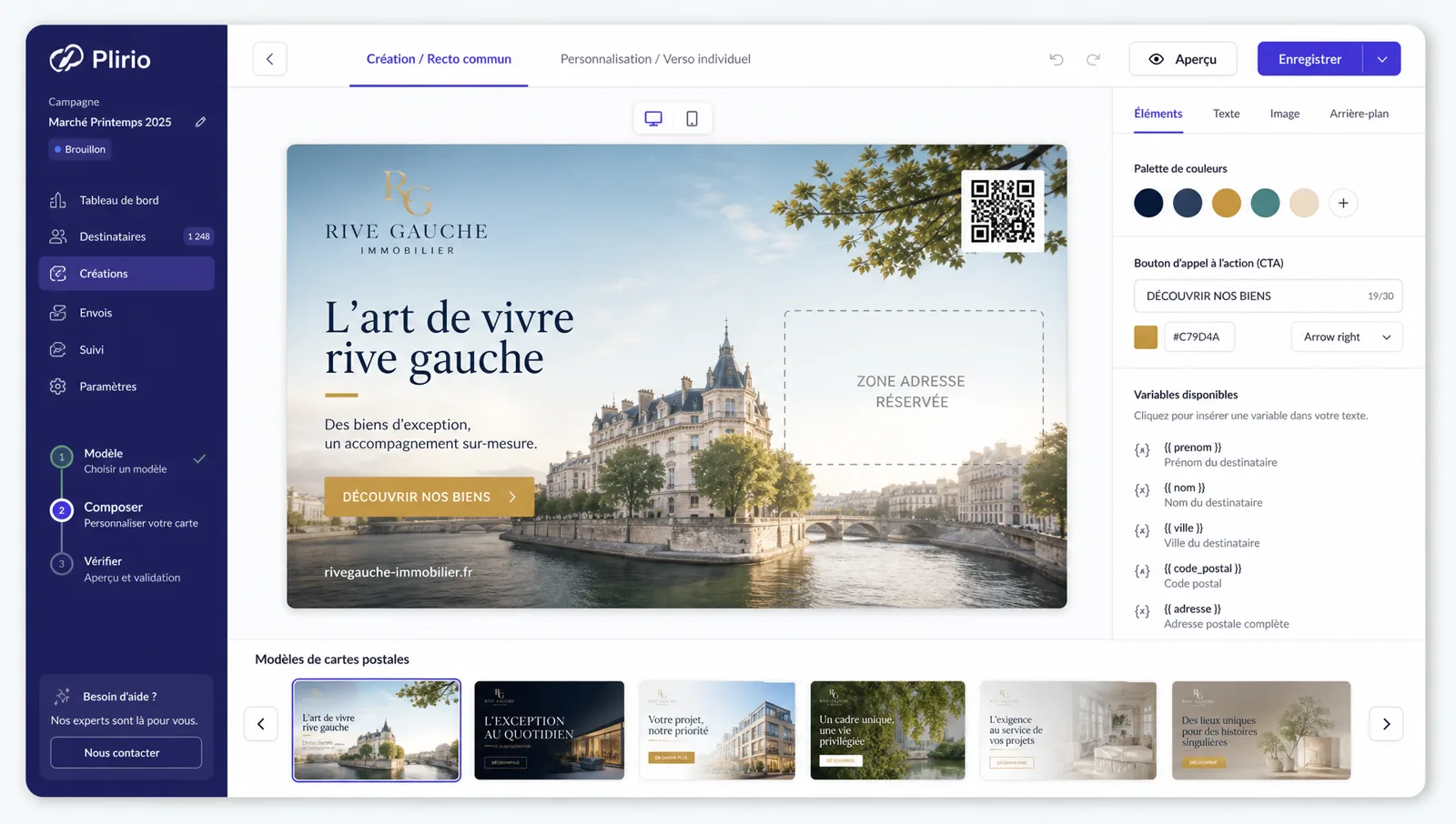The height and width of the screenshot is (824, 1456).
Task: Click the adresse variable icon
Action: pyautogui.click(x=1142, y=611)
